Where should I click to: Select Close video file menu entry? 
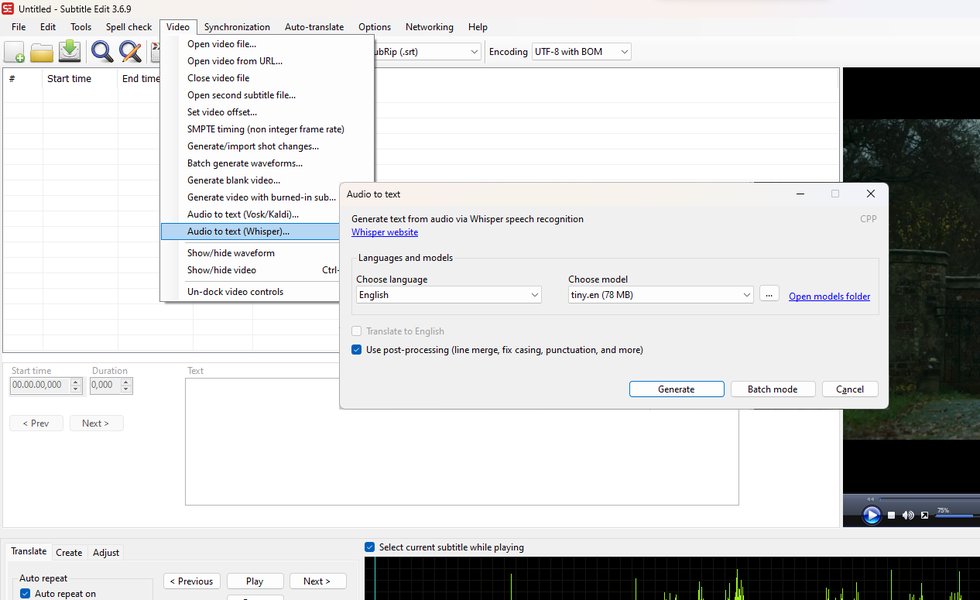tap(267, 78)
